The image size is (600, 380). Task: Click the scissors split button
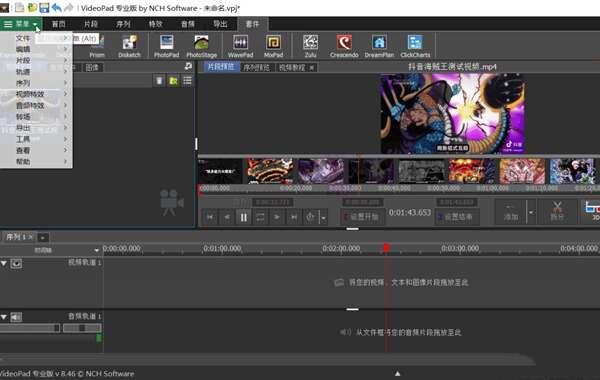pos(557,211)
